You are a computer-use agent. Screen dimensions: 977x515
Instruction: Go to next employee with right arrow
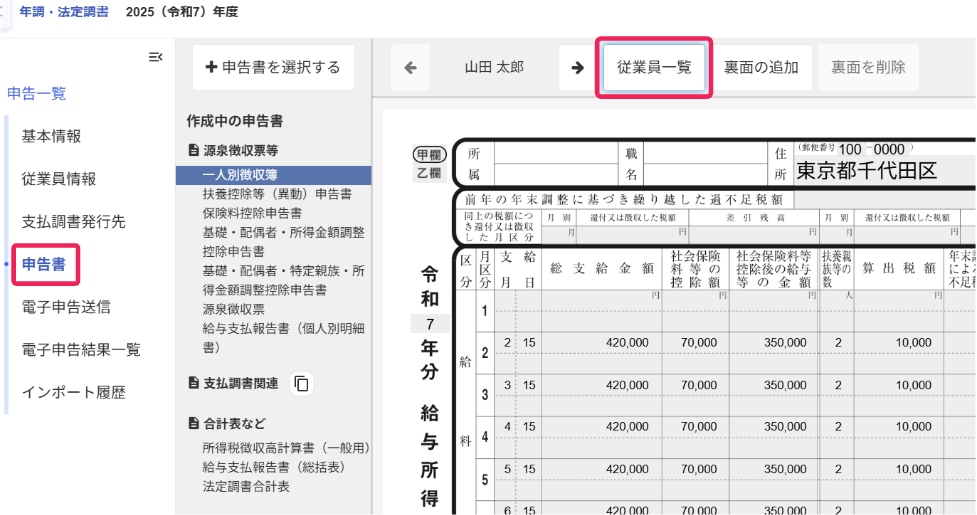pyautogui.click(x=577, y=68)
